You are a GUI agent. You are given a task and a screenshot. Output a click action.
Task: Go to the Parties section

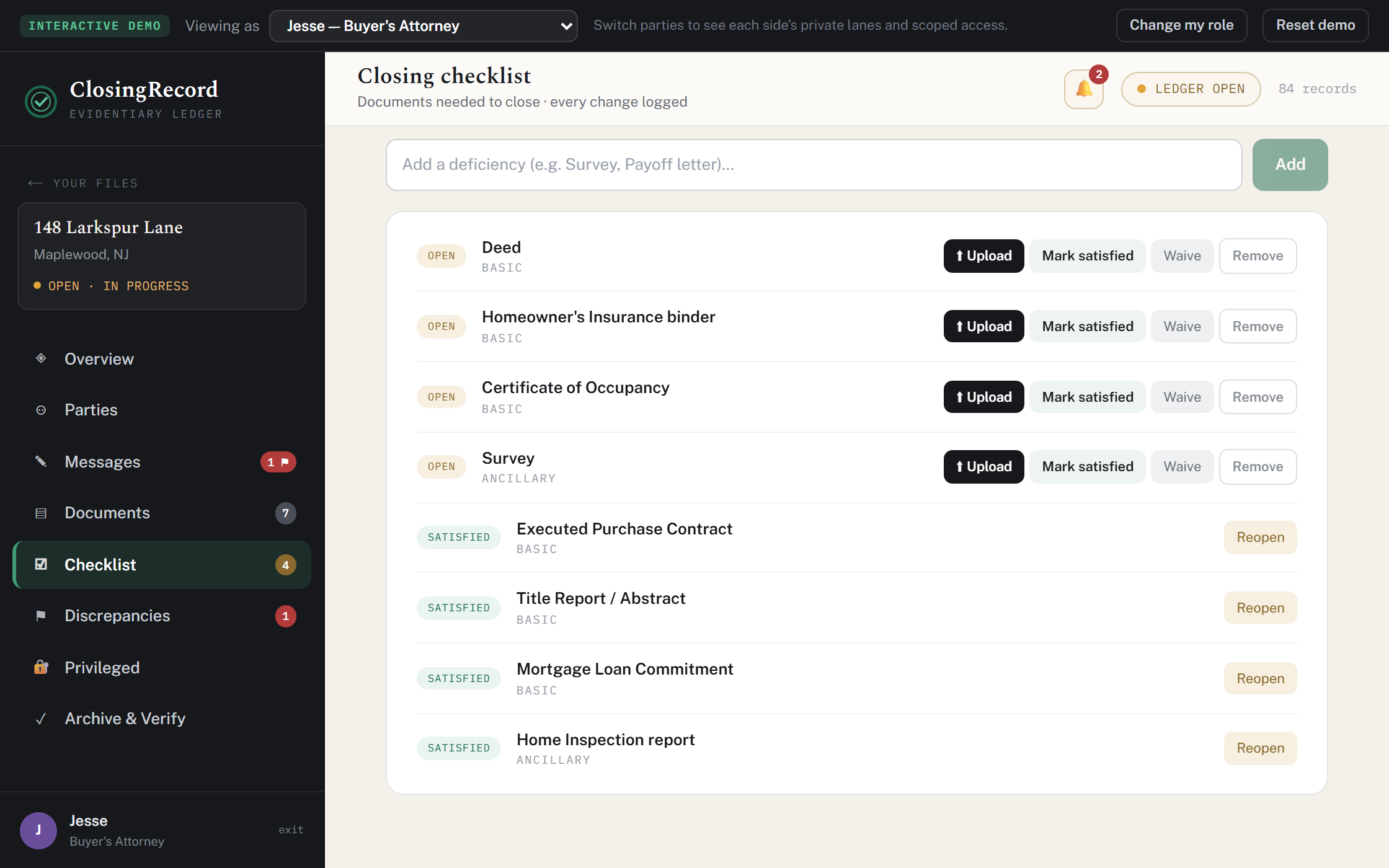[162, 410]
